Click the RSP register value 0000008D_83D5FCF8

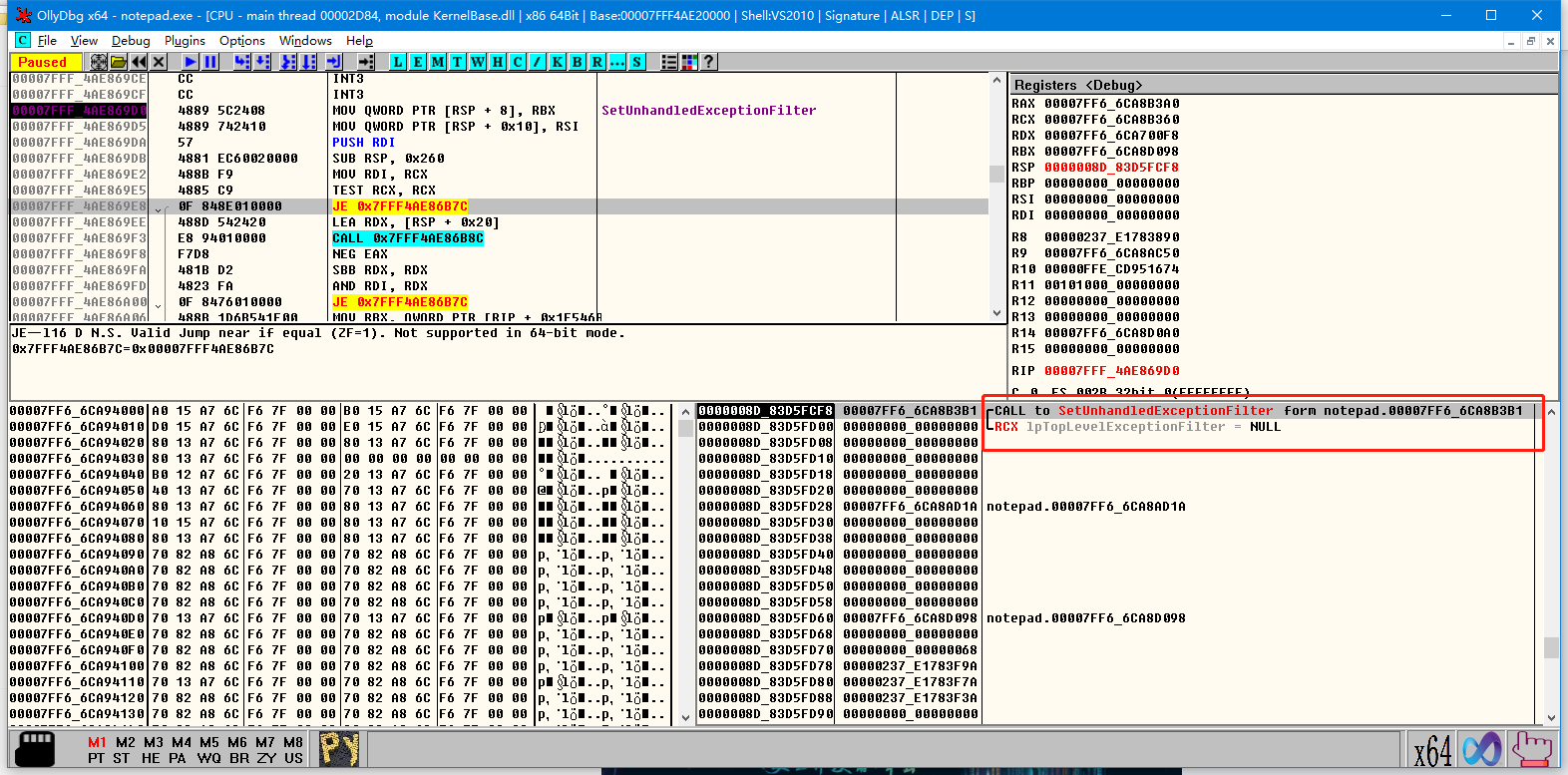pyautogui.click(x=1111, y=168)
